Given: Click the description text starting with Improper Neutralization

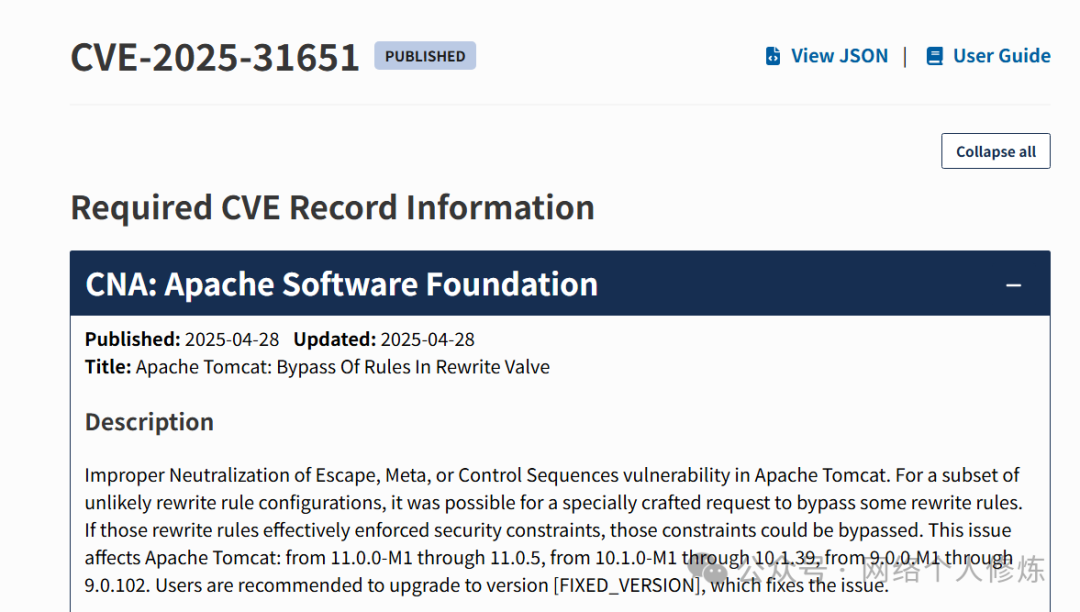Looking at the screenshot, I should (x=554, y=530).
